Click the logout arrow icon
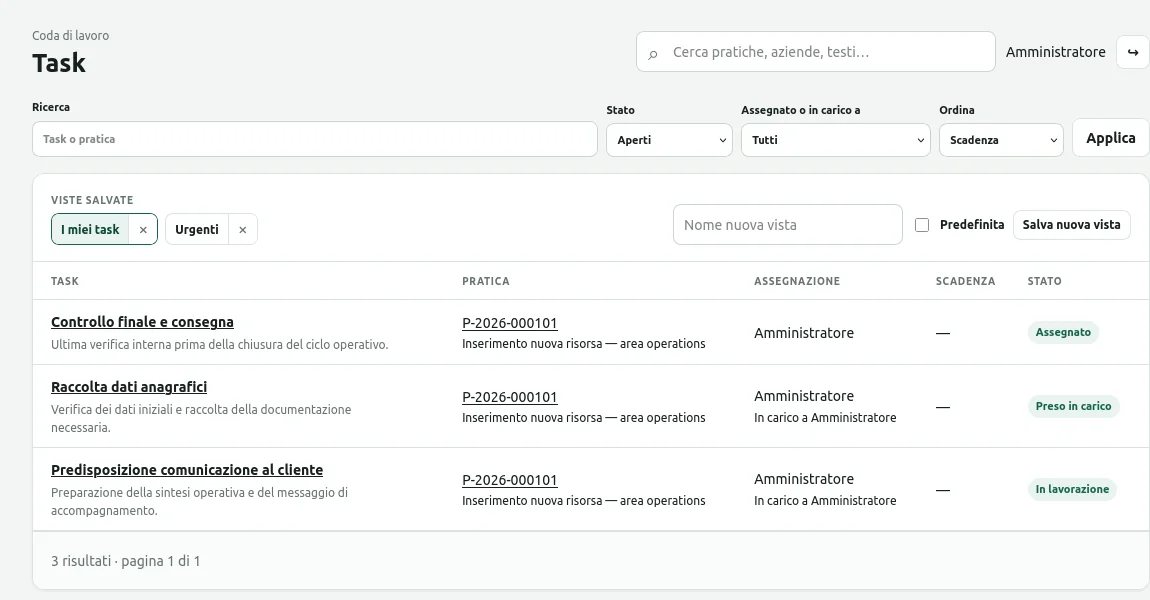The width and height of the screenshot is (1150, 600). [x=1132, y=52]
